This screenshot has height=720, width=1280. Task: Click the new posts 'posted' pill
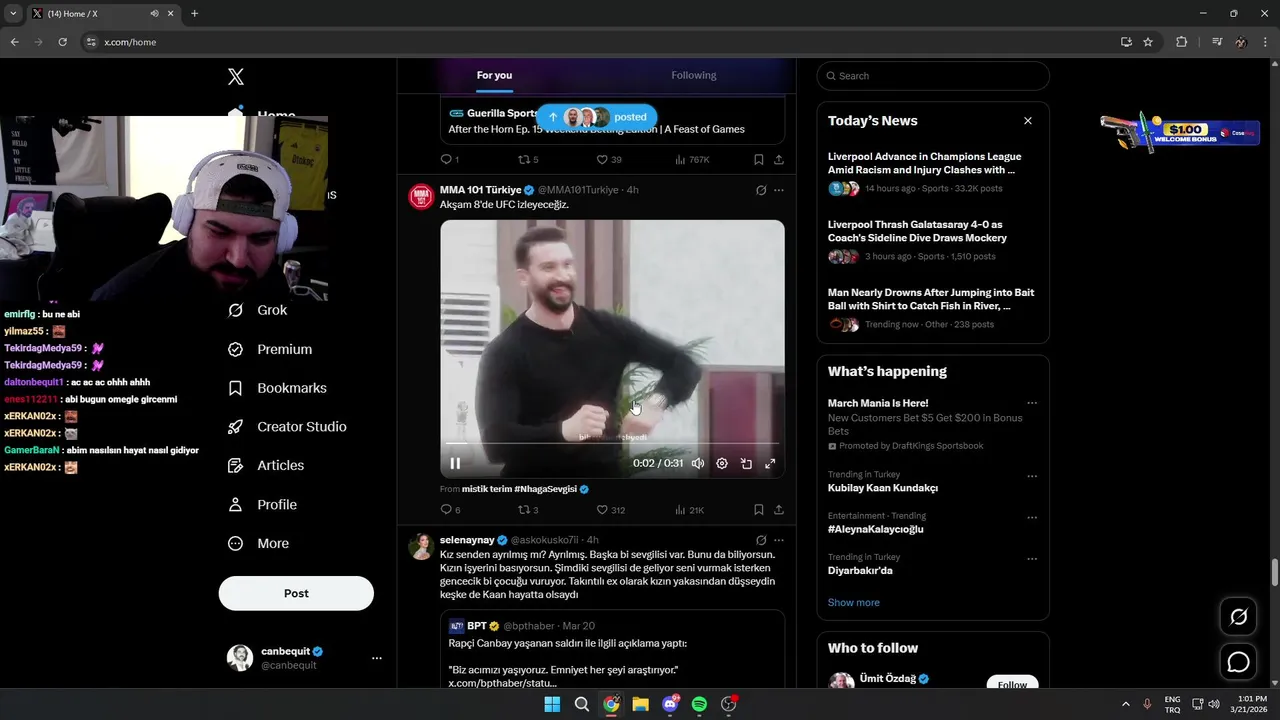point(597,117)
